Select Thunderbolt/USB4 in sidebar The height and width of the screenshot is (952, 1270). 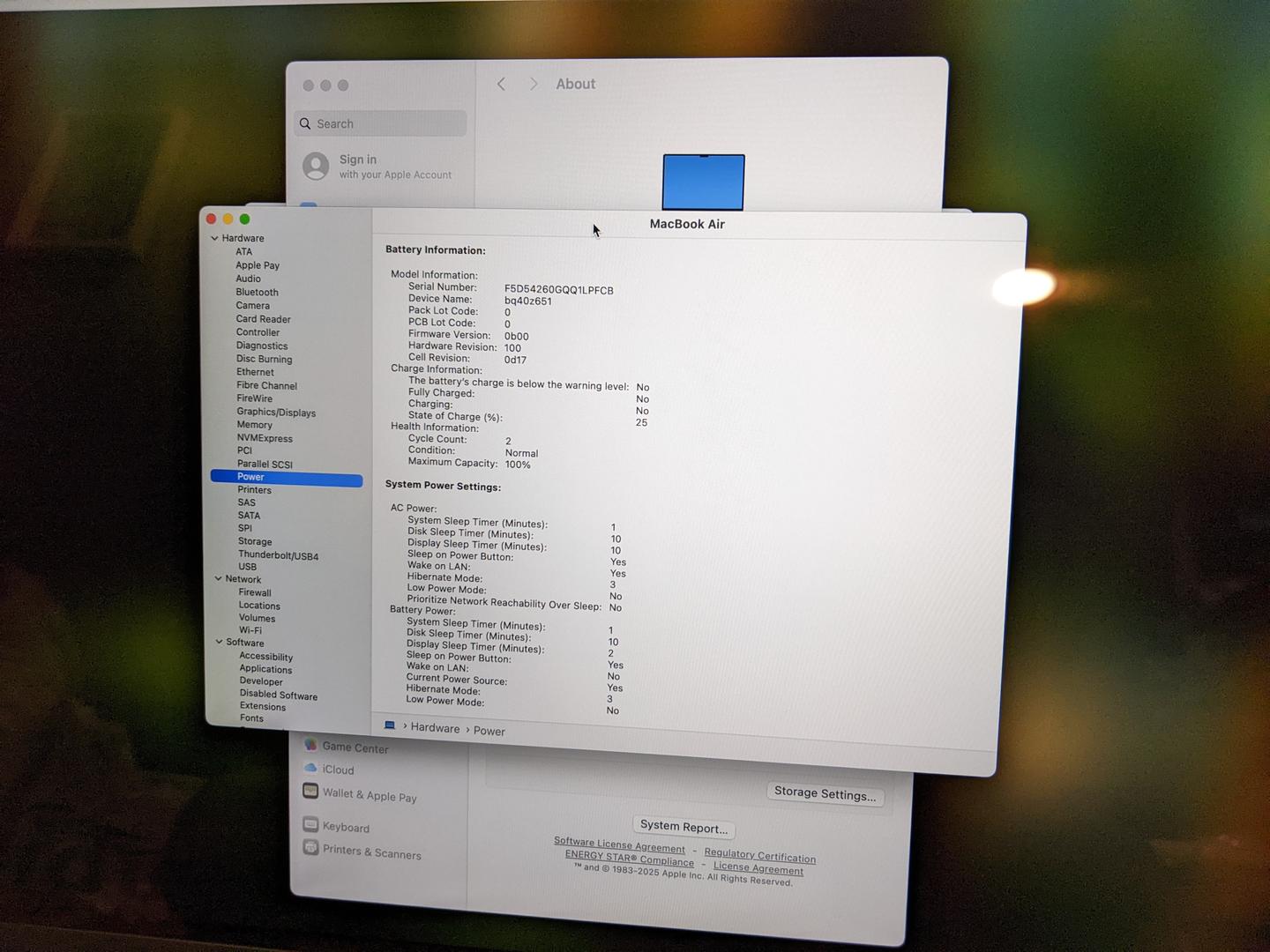coord(278,555)
